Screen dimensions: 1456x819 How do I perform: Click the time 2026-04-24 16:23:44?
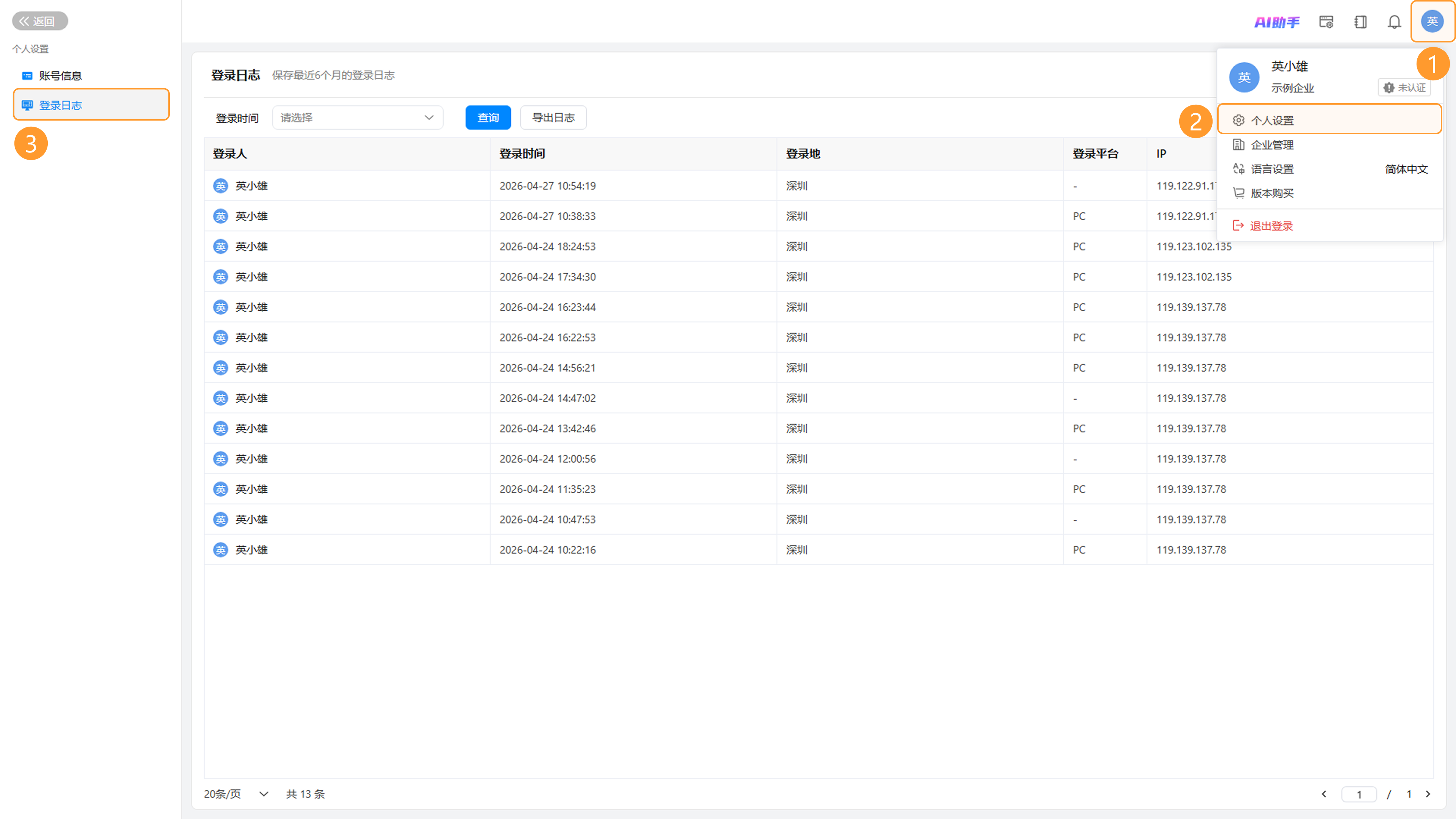(x=547, y=307)
